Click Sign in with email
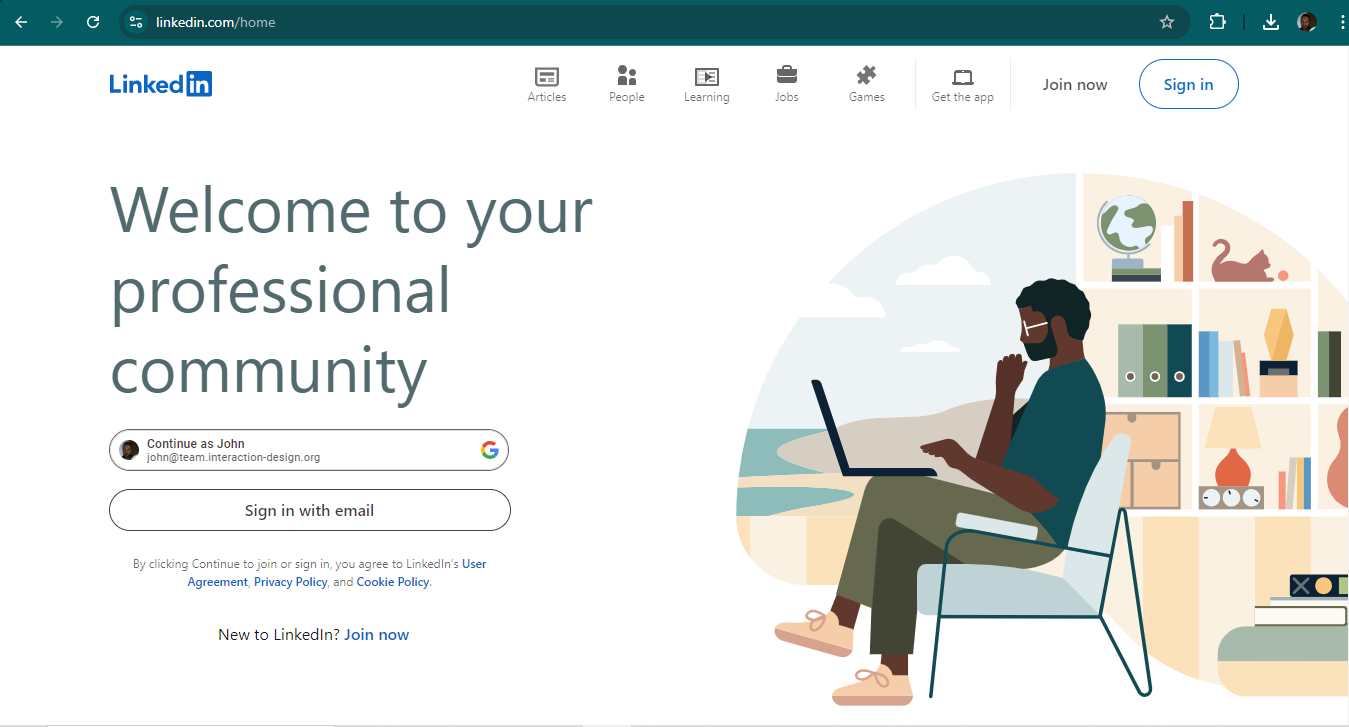 tap(309, 510)
